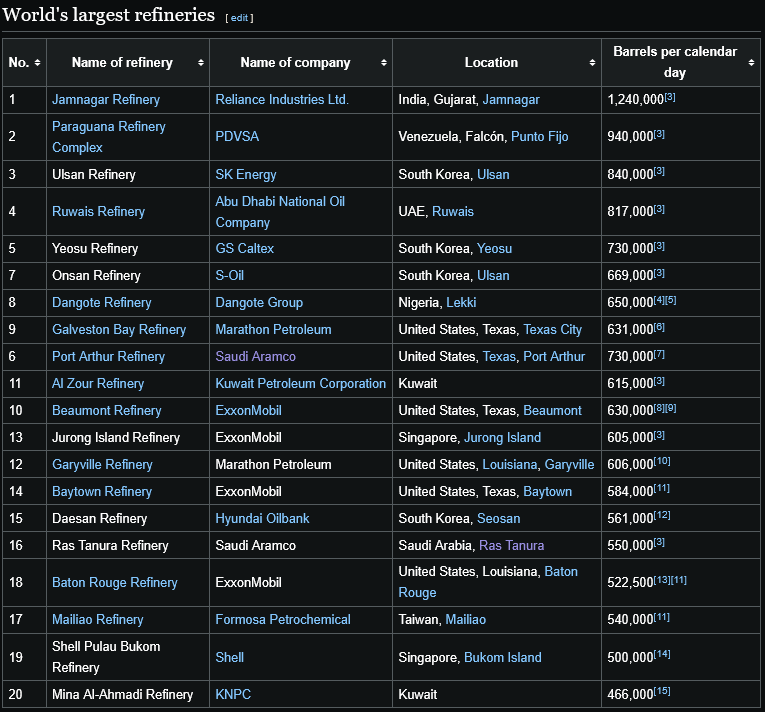Open visited Ras Tanura location link
The width and height of the screenshot is (765, 712).
click(x=511, y=545)
